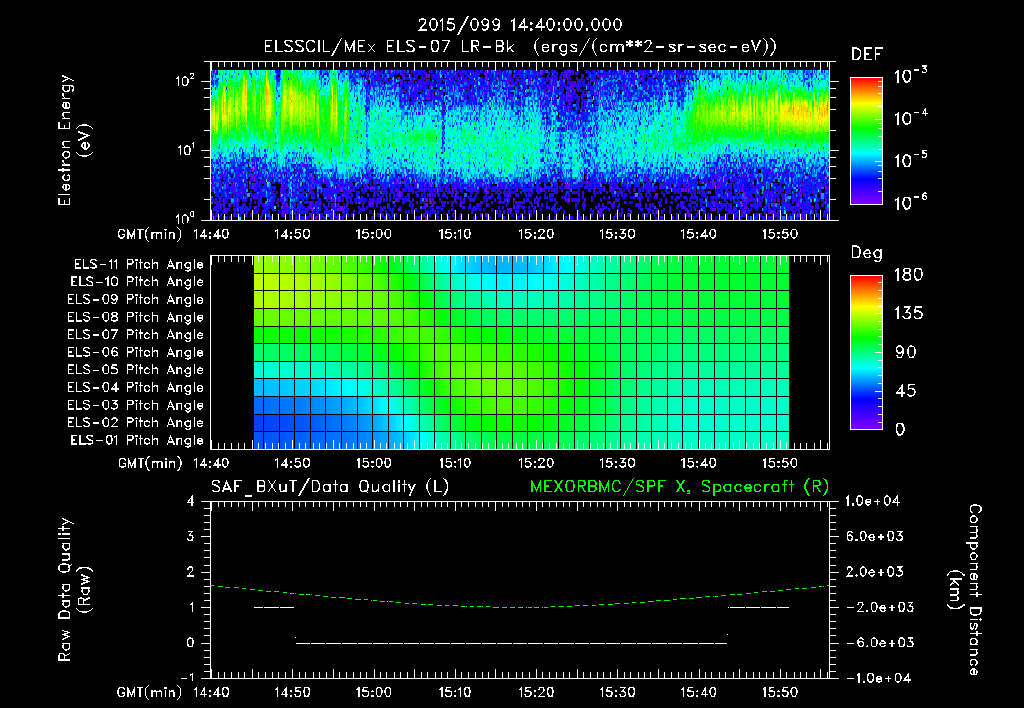Click 15:40 time tick under data quality panel
Screen dimensions: 1024x708
[698, 692]
